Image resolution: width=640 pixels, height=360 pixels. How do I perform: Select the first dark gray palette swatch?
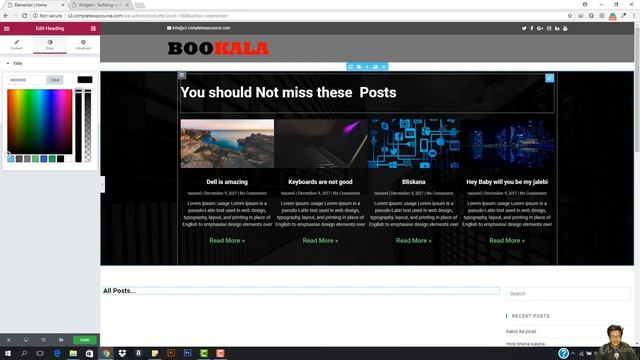(19, 159)
